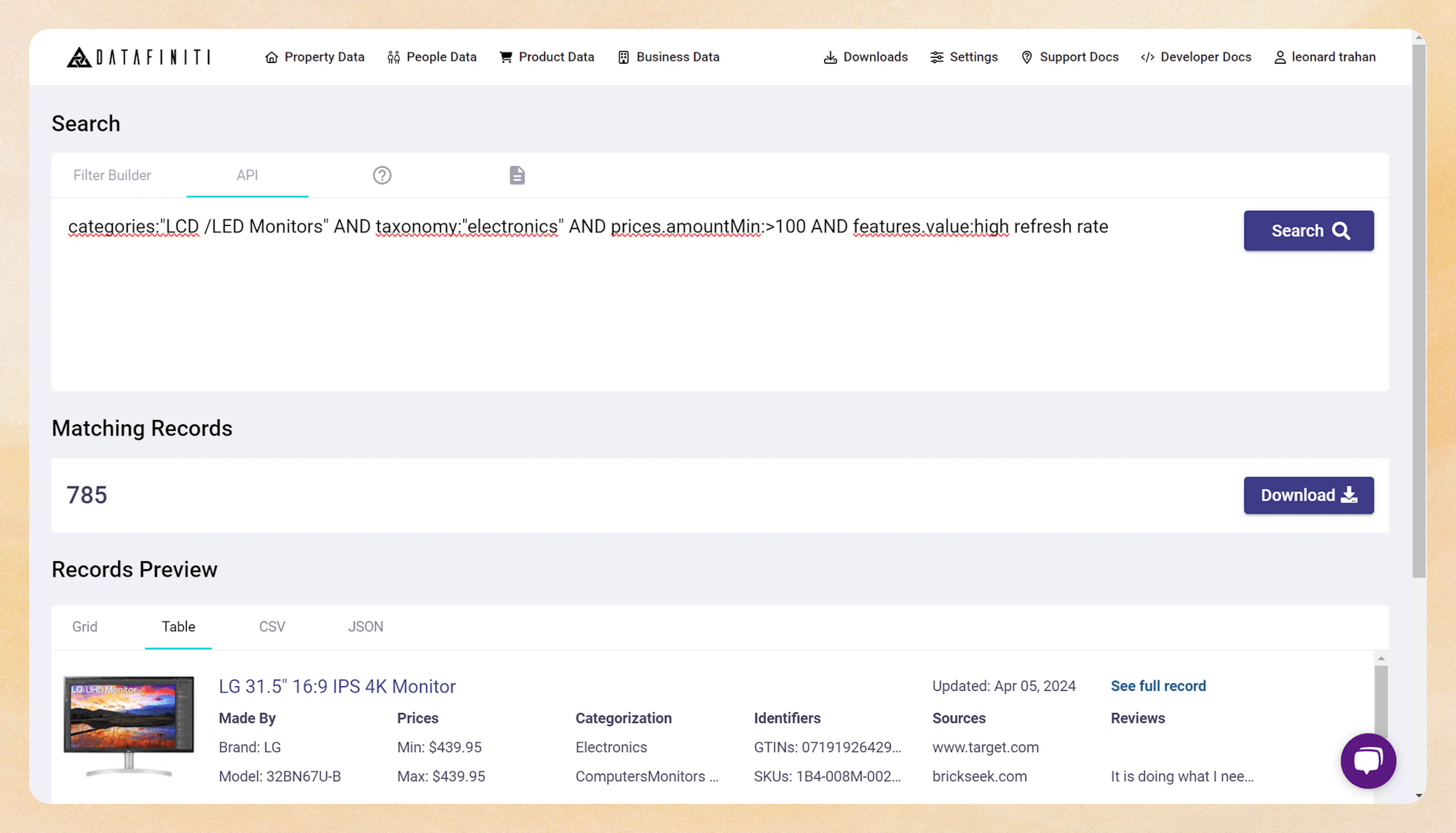Click the Search button
1456x833 pixels.
(1309, 230)
